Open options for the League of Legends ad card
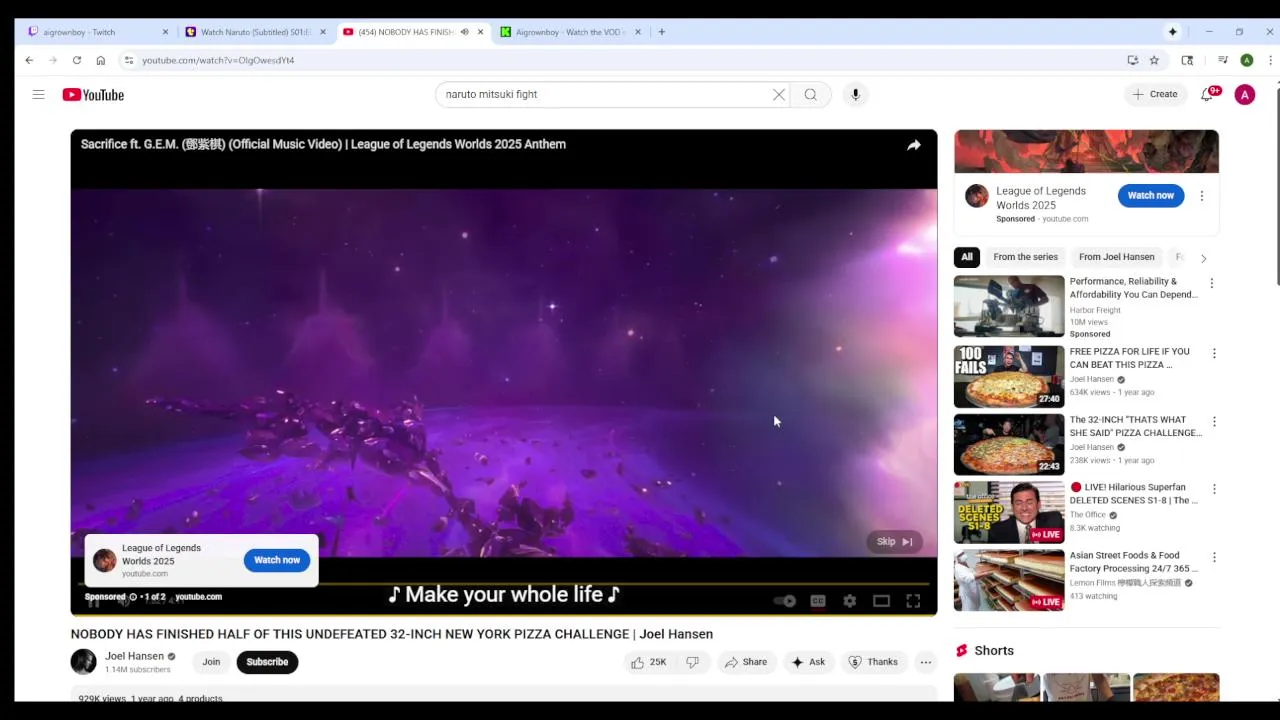Image resolution: width=1280 pixels, height=720 pixels. pos(1202,196)
